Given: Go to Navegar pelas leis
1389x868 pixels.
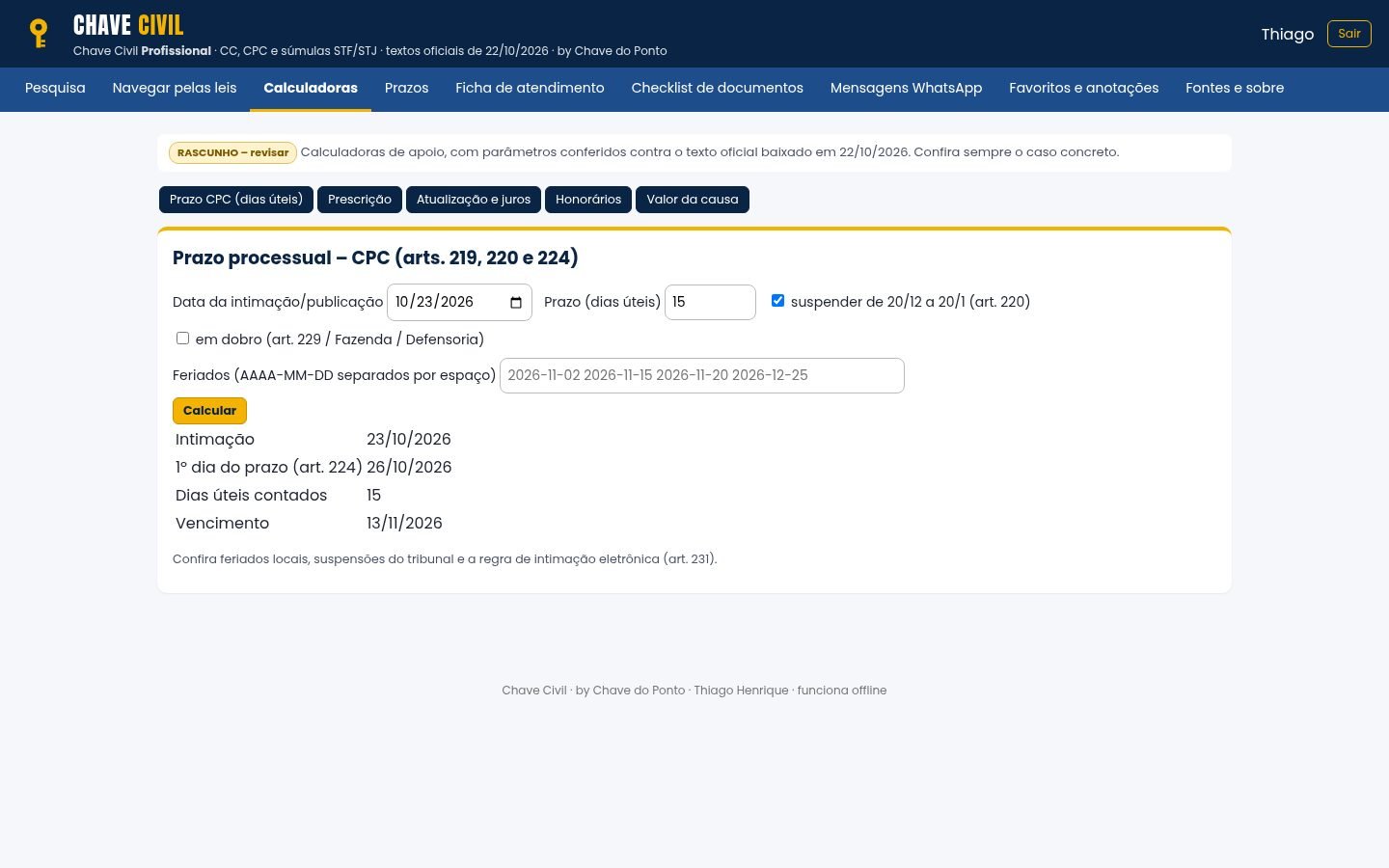Looking at the screenshot, I should (x=175, y=88).
